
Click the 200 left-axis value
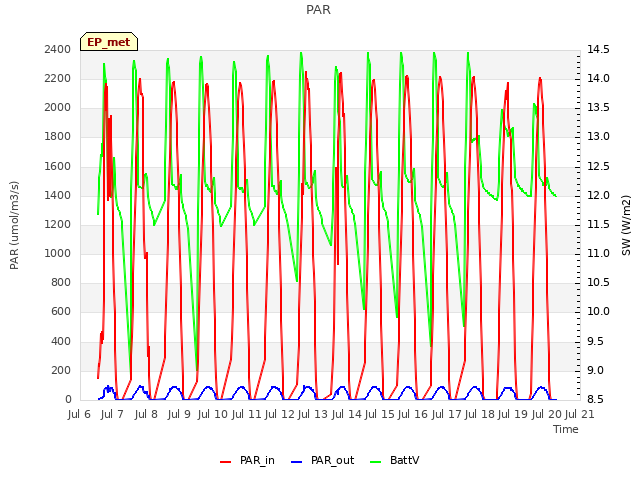61,371
